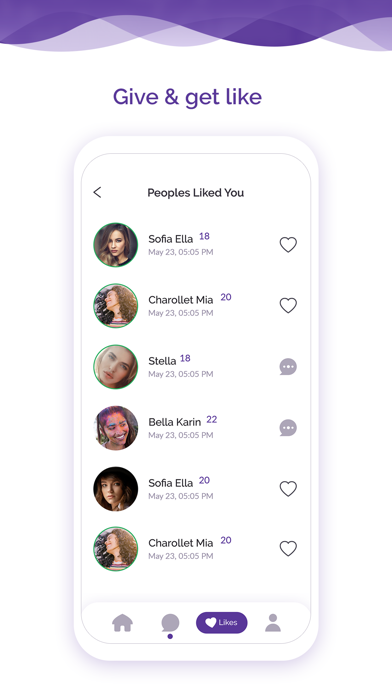View Stella's profile picture

coord(115,367)
